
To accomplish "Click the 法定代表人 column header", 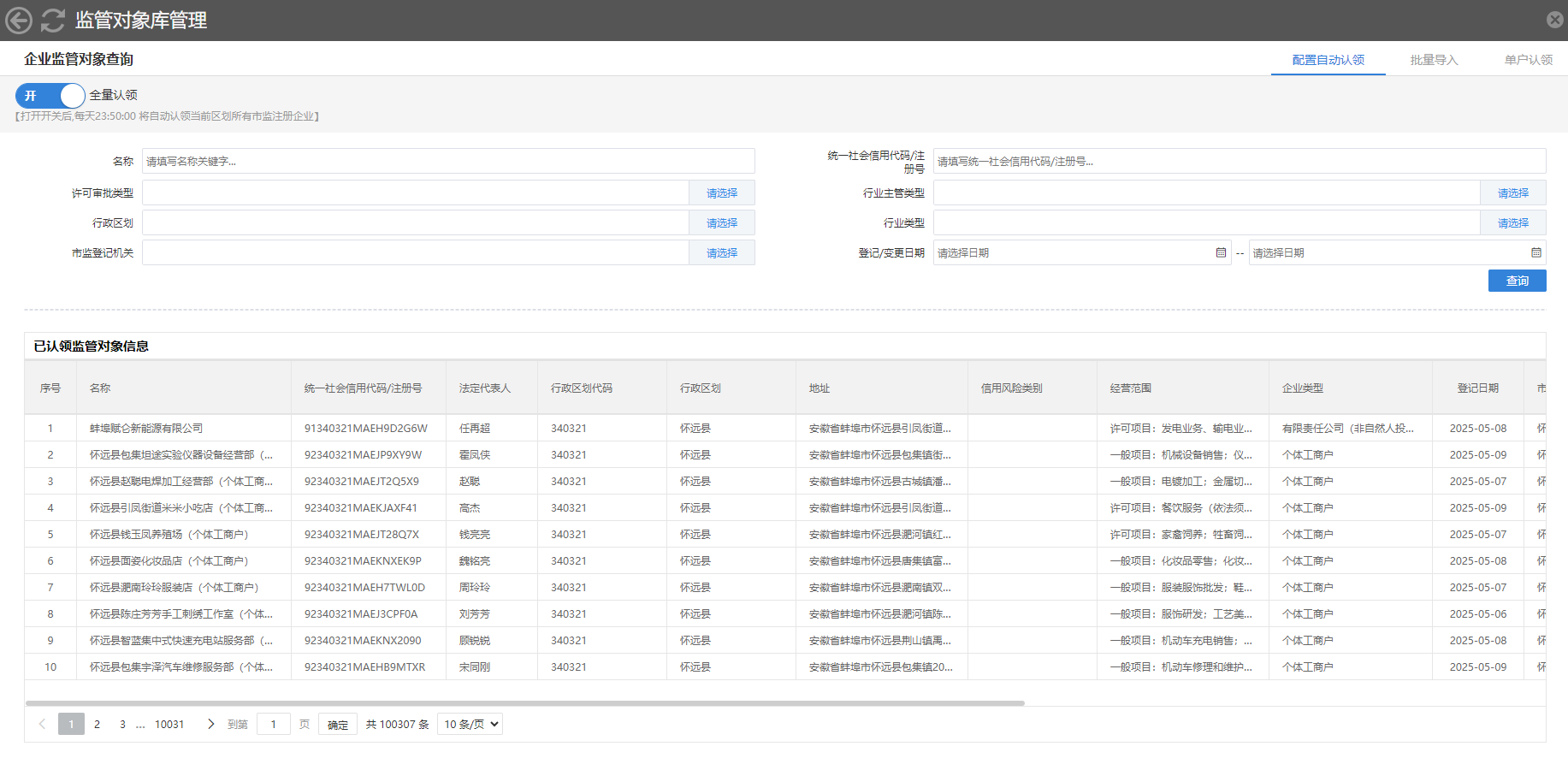I will click(492, 388).
